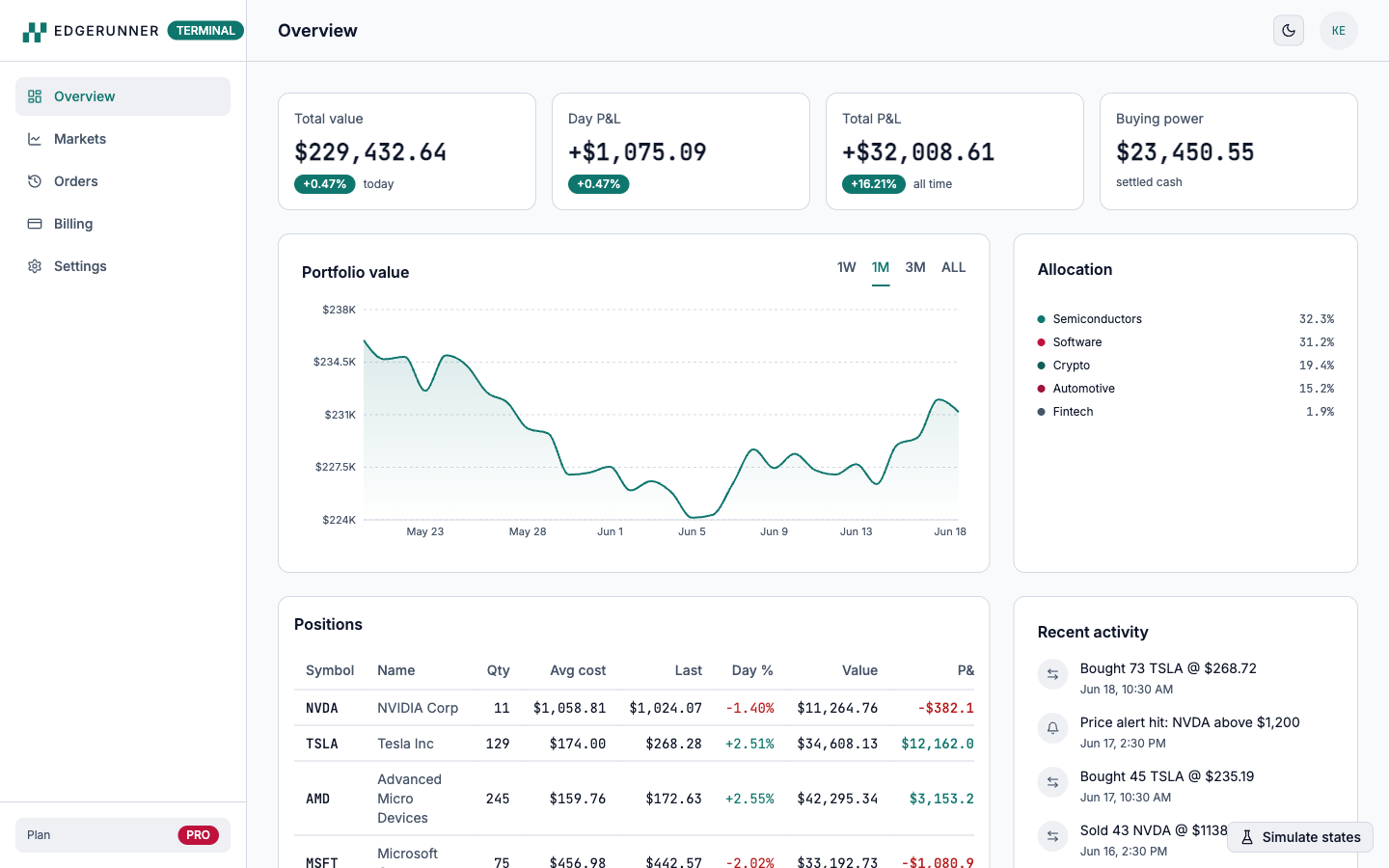
Task: Open the Billing section
Action: coord(123,224)
